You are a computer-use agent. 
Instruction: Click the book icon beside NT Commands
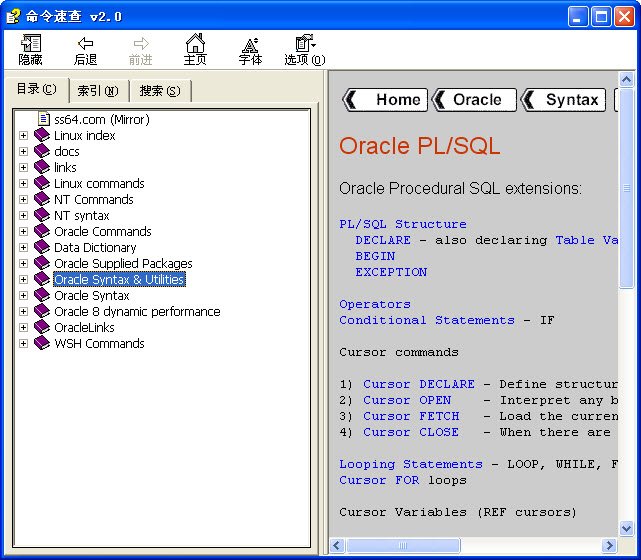pos(42,200)
